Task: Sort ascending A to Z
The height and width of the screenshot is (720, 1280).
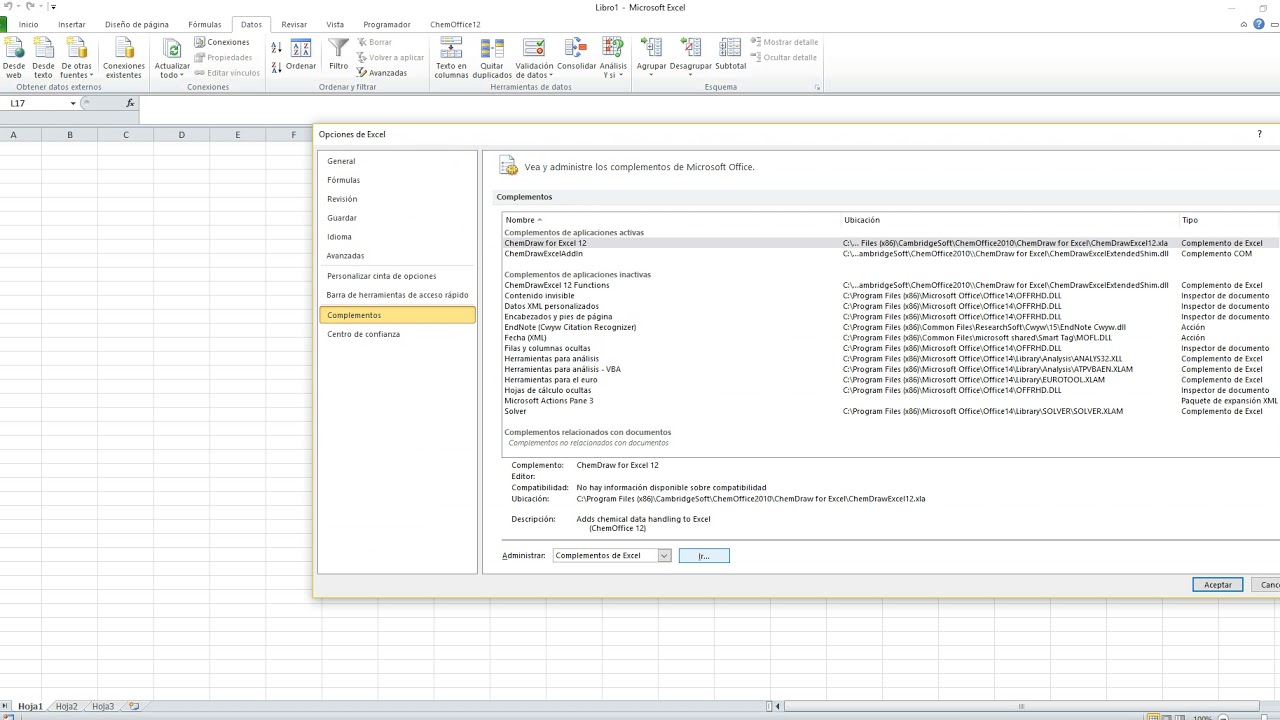Action: tap(277, 47)
